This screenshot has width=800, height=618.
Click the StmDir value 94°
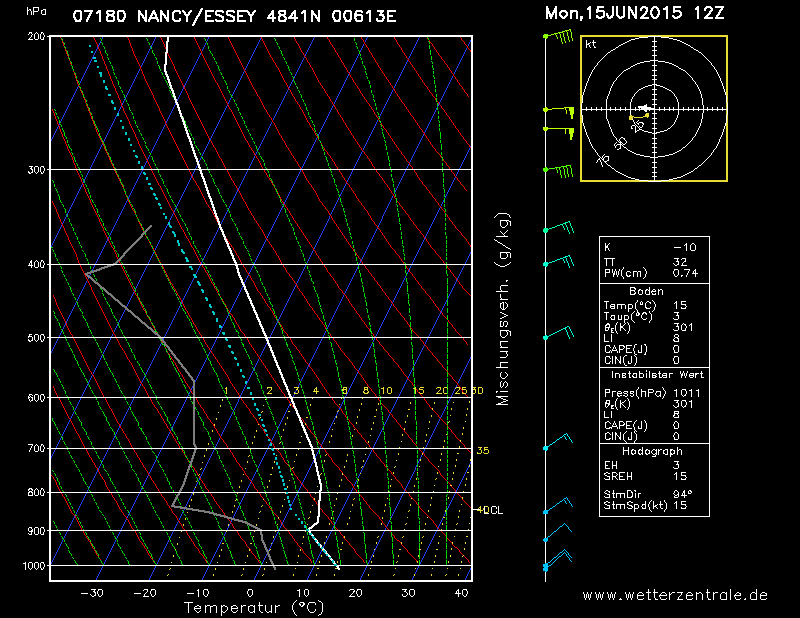[682, 494]
